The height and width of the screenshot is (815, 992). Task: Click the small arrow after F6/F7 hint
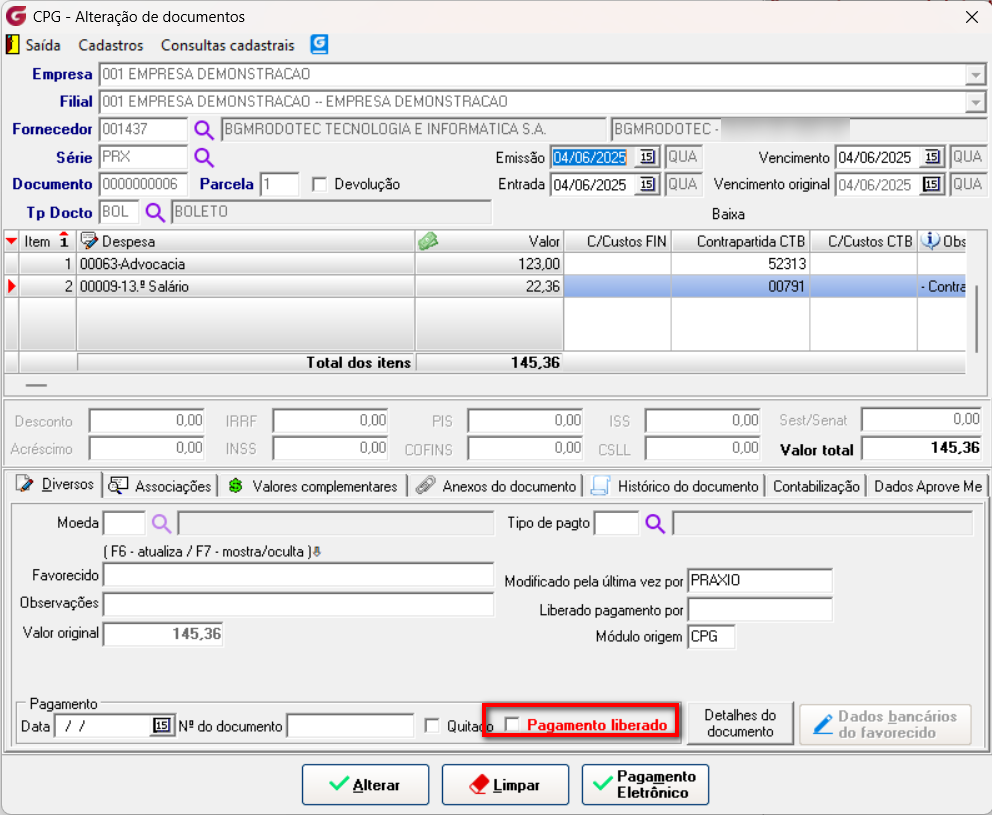pyautogui.click(x=317, y=552)
